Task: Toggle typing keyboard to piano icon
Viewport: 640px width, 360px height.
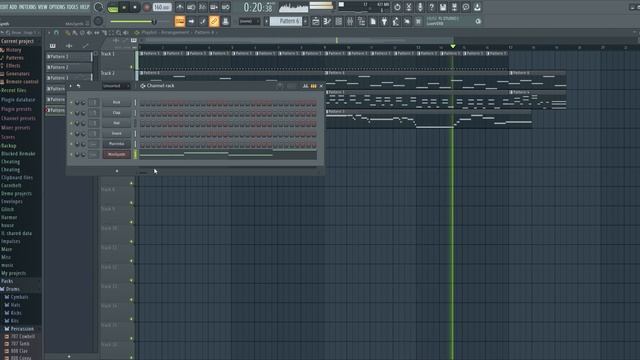Action: tap(180, 21)
